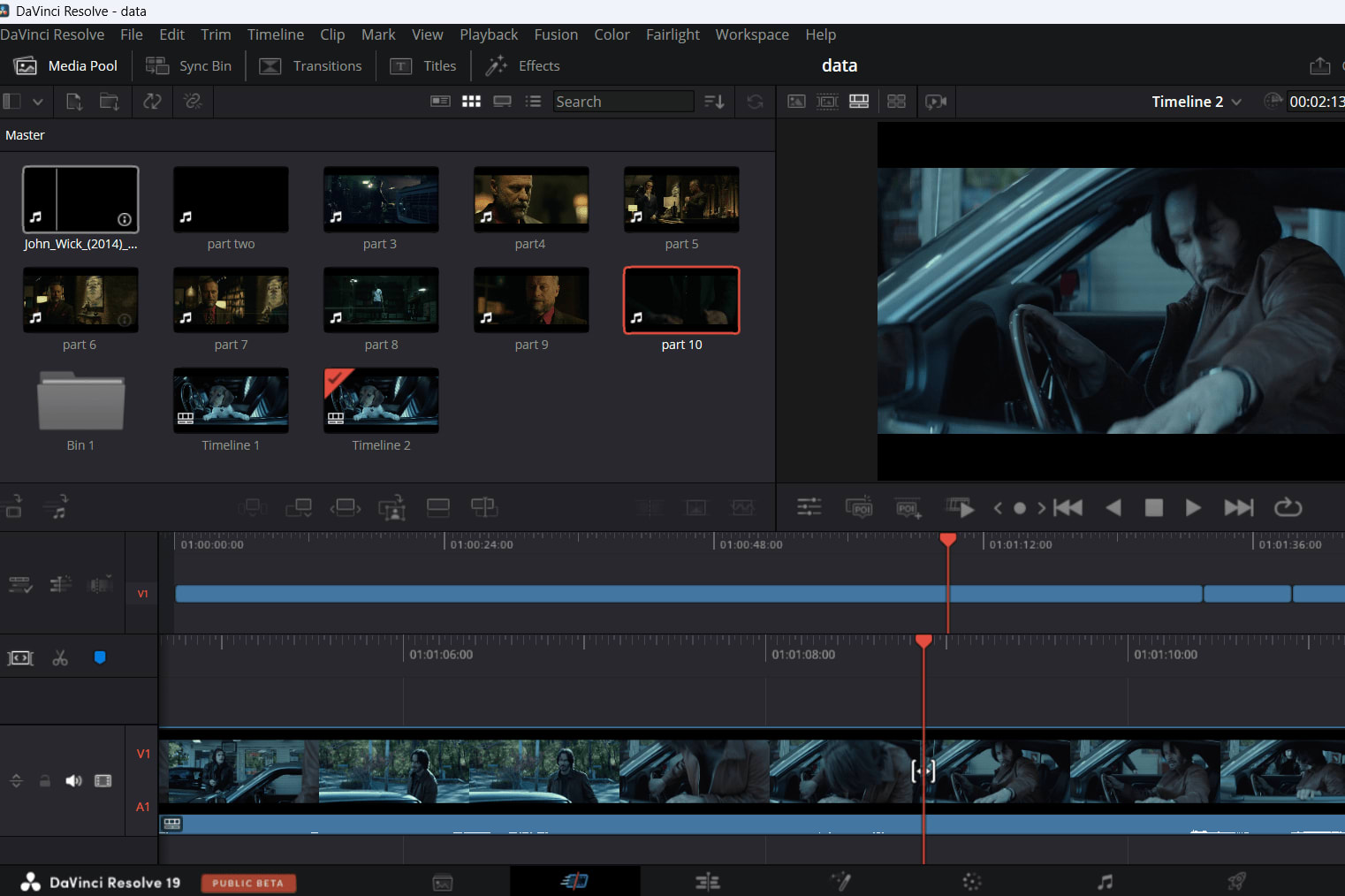Open the Fusion menu
The image size is (1345, 896).
pos(556,34)
